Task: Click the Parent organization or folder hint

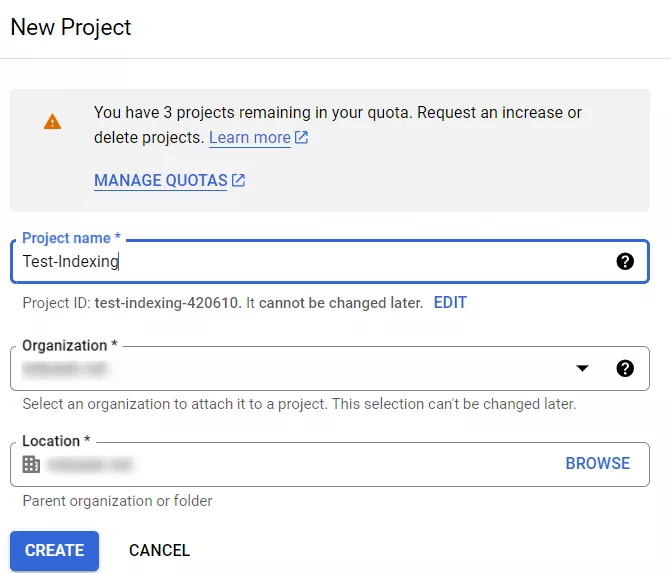Action: point(117,501)
